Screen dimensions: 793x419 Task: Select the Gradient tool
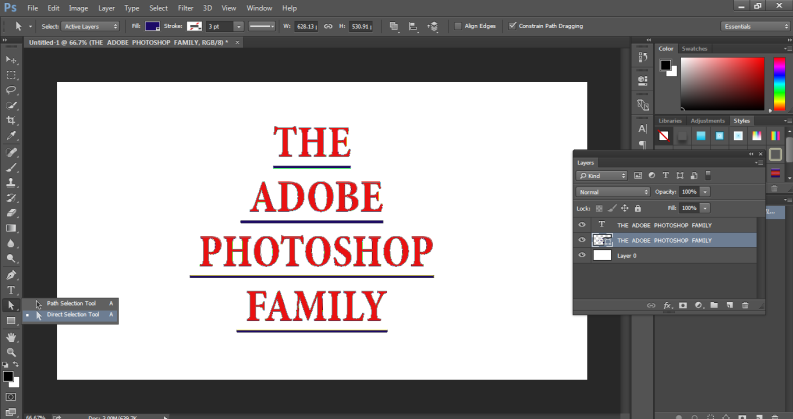coord(11,228)
